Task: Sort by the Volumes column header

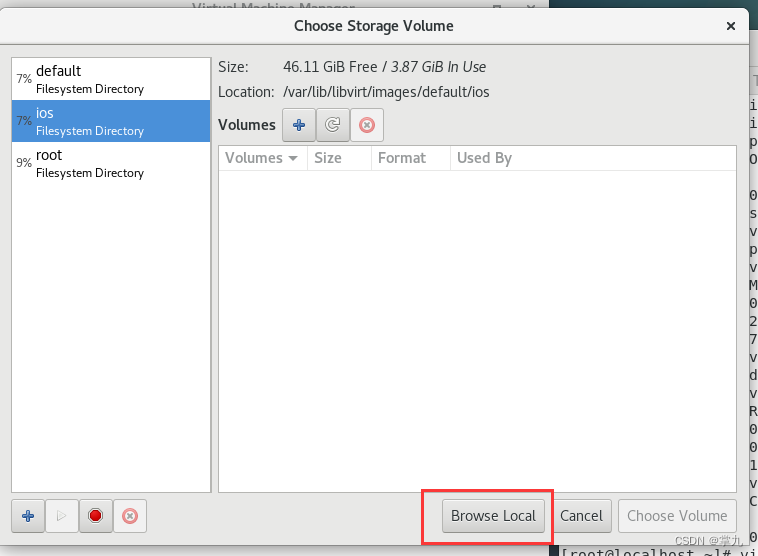Action: [262, 158]
